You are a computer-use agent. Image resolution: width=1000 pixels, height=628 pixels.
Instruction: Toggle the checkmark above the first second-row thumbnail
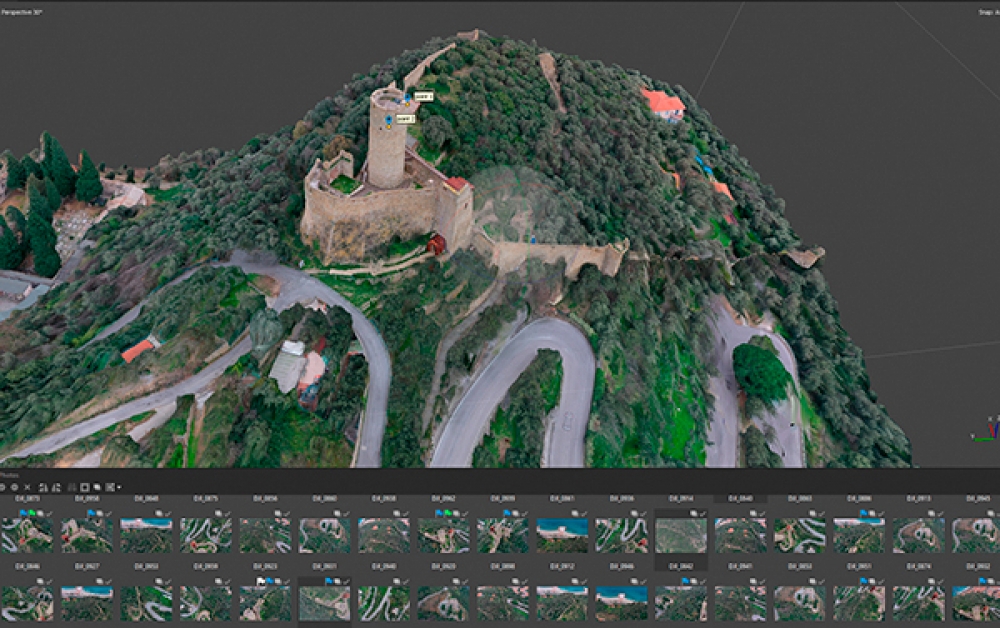50,580
